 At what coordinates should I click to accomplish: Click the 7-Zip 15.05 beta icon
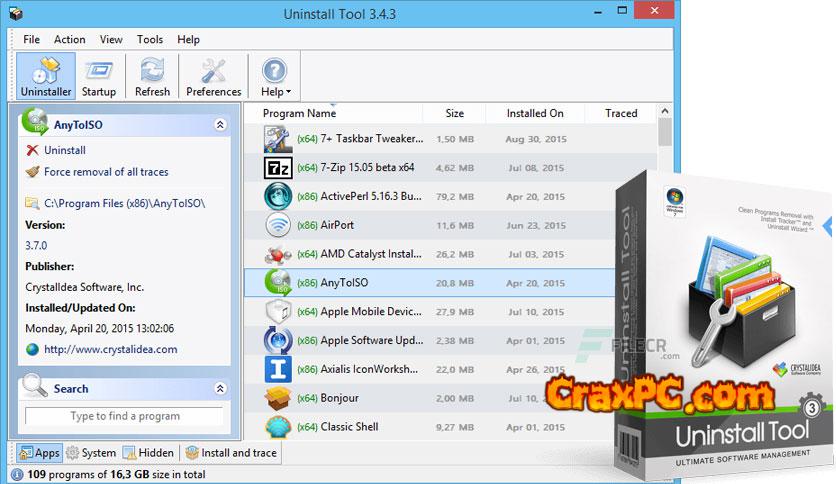click(278, 168)
